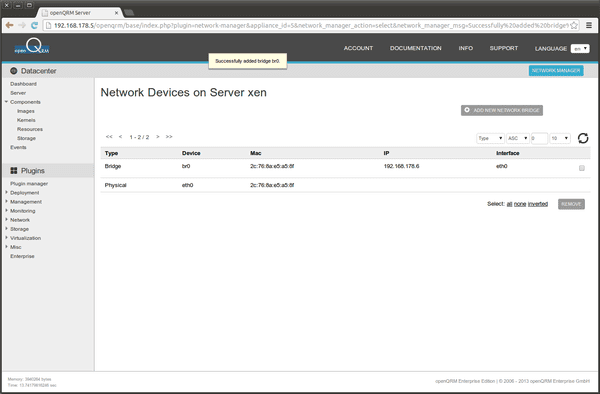Viewport: 600px width, 394px height.
Task: Open Dashboard in the sidebar
Action: [23, 84]
